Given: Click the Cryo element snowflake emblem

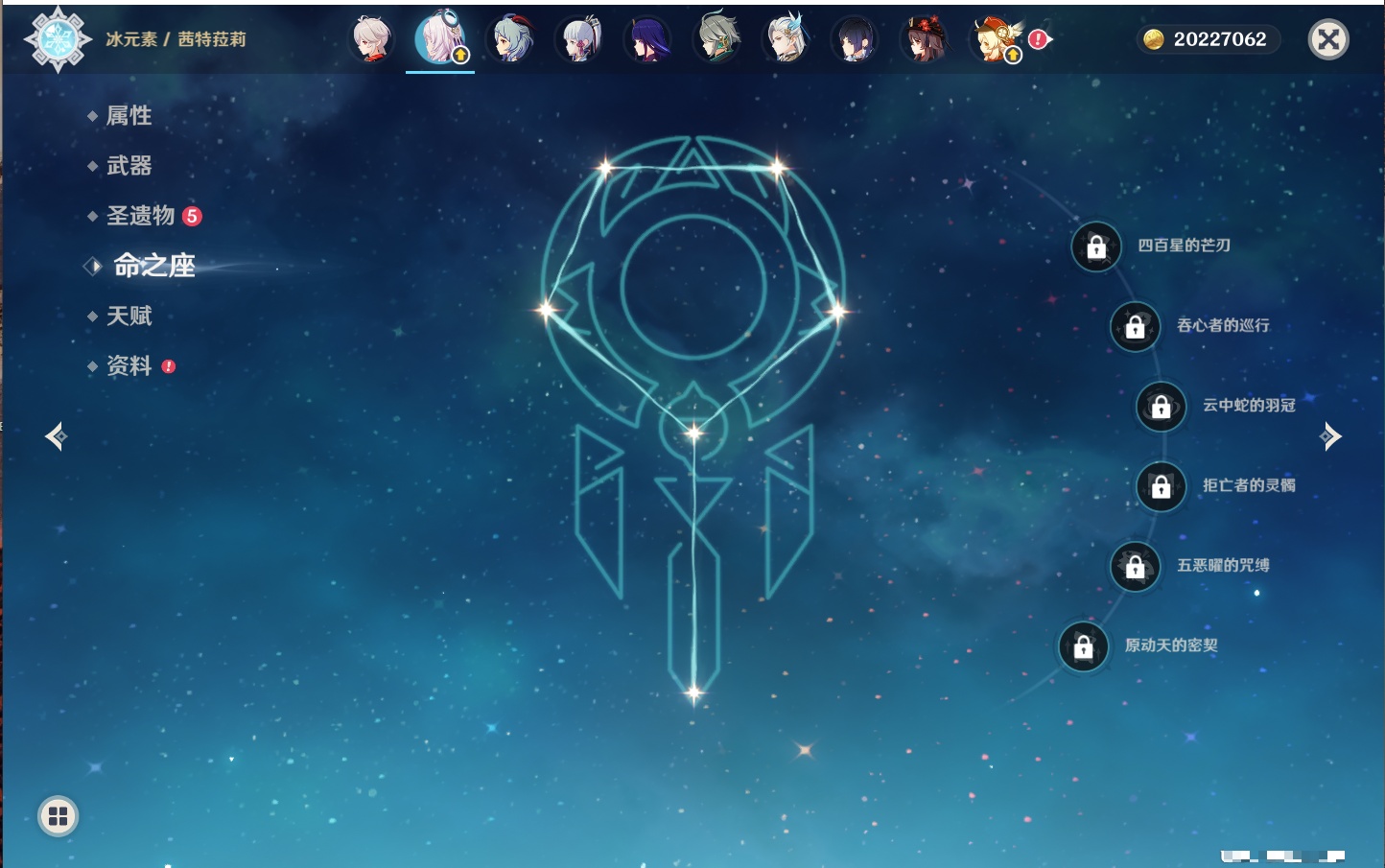Looking at the screenshot, I should (58, 39).
